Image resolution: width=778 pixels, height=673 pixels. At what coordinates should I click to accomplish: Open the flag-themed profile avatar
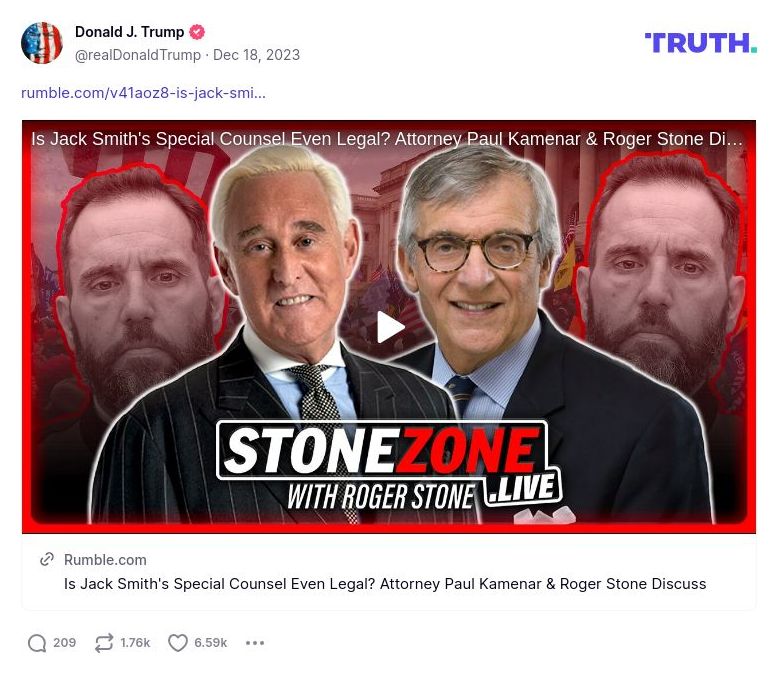click(42, 43)
